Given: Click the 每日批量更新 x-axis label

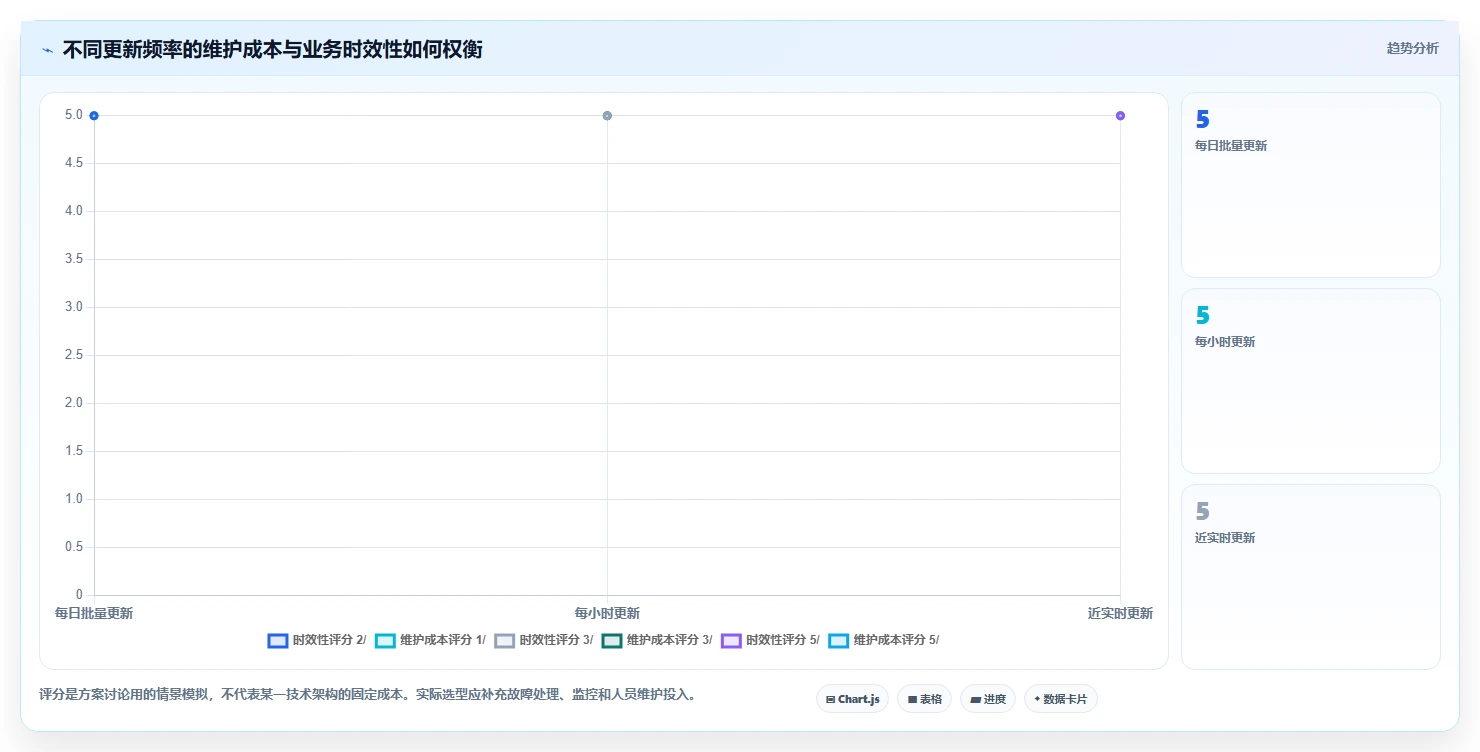Looking at the screenshot, I should click(94, 613).
